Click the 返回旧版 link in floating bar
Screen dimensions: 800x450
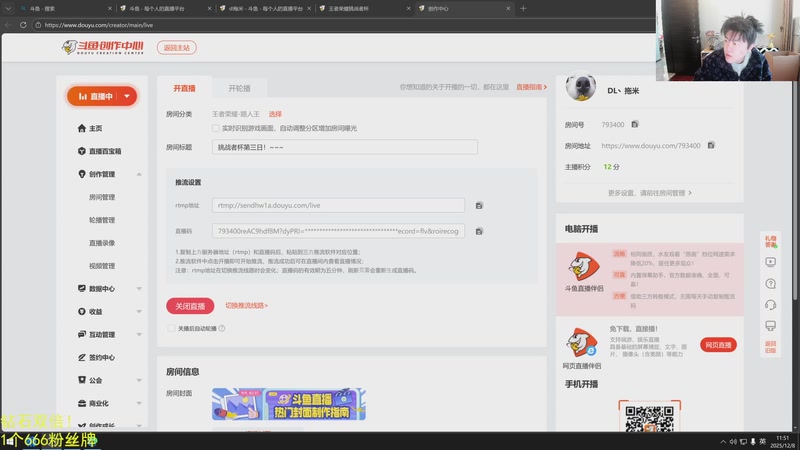pos(770,347)
